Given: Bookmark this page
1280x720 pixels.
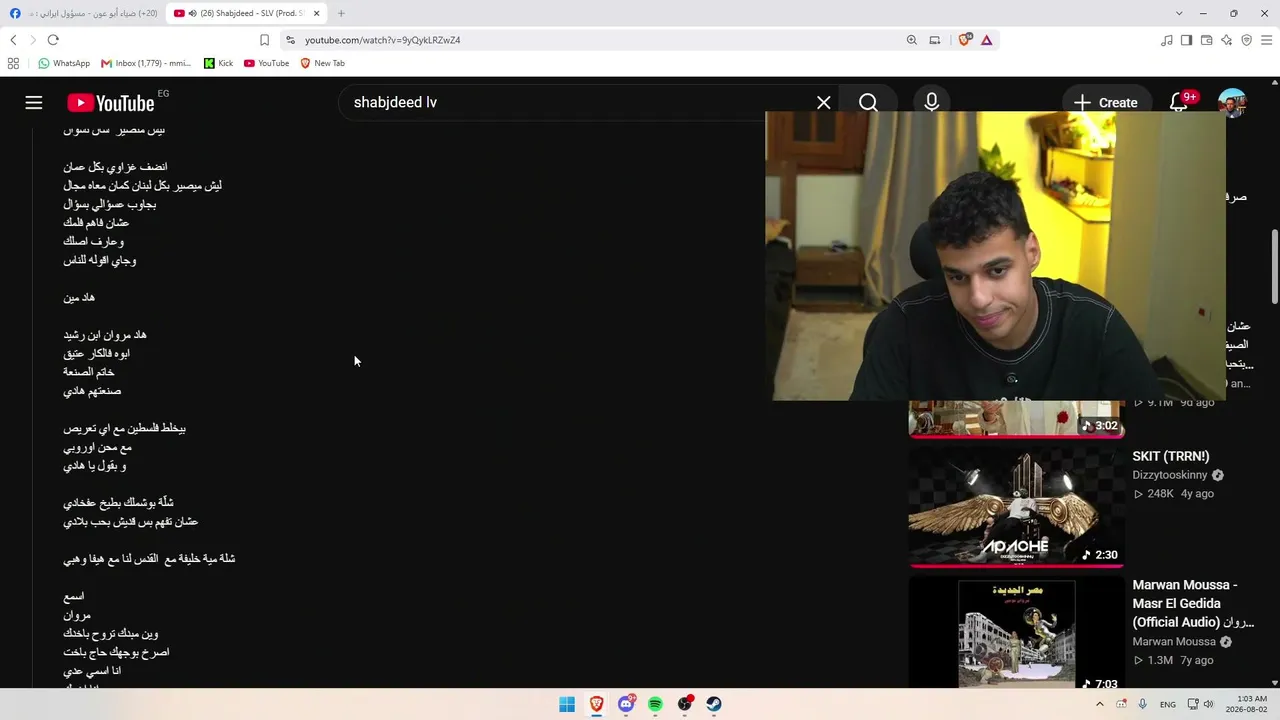Looking at the screenshot, I should [264, 40].
